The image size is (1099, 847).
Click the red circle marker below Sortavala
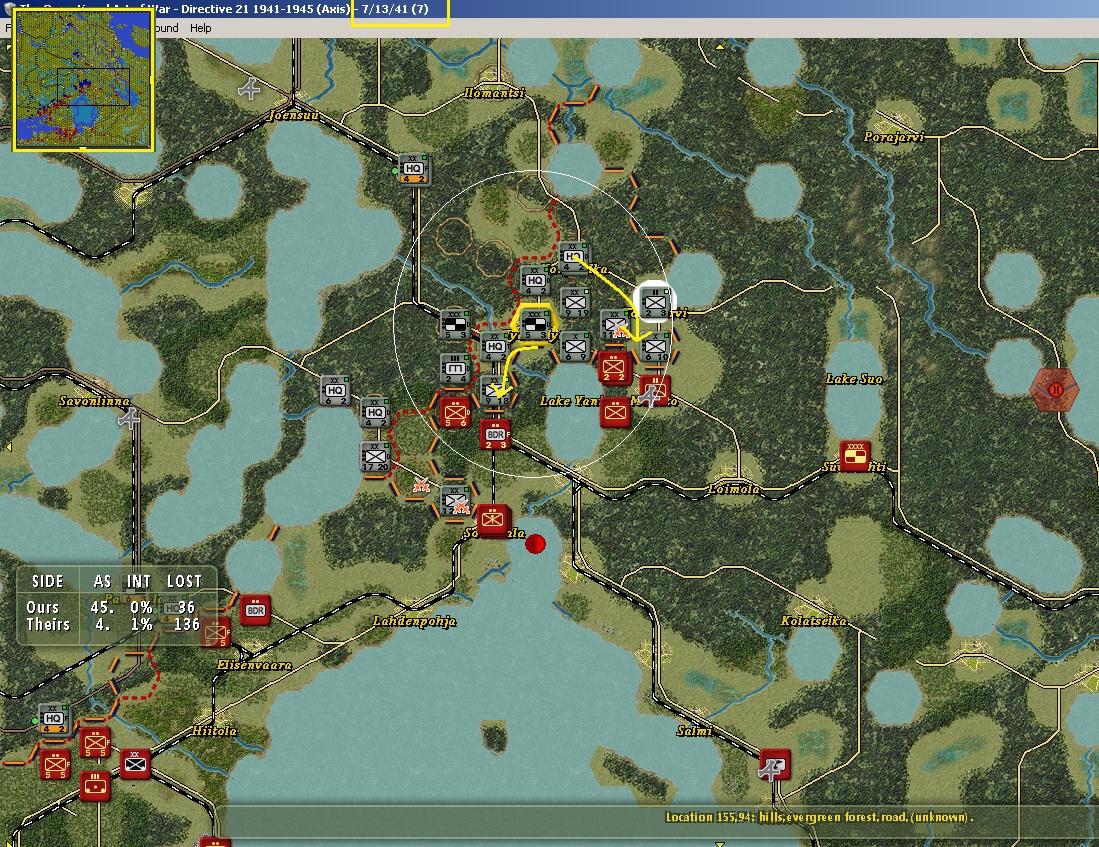click(535, 543)
